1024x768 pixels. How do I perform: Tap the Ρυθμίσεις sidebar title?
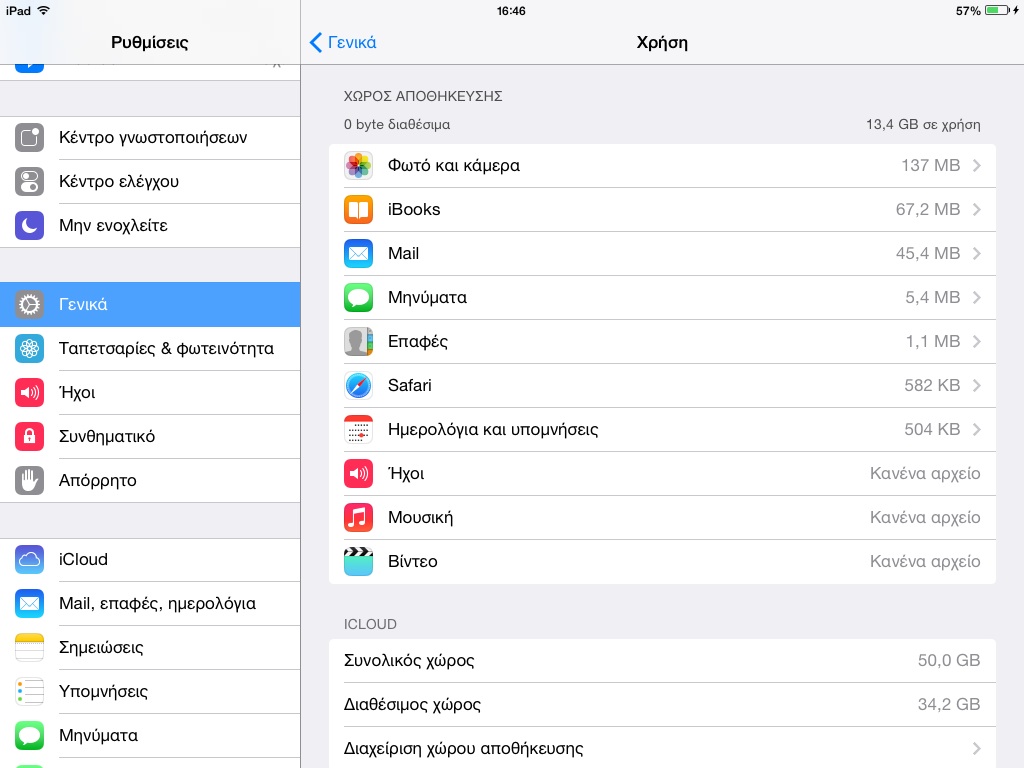[150, 42]
